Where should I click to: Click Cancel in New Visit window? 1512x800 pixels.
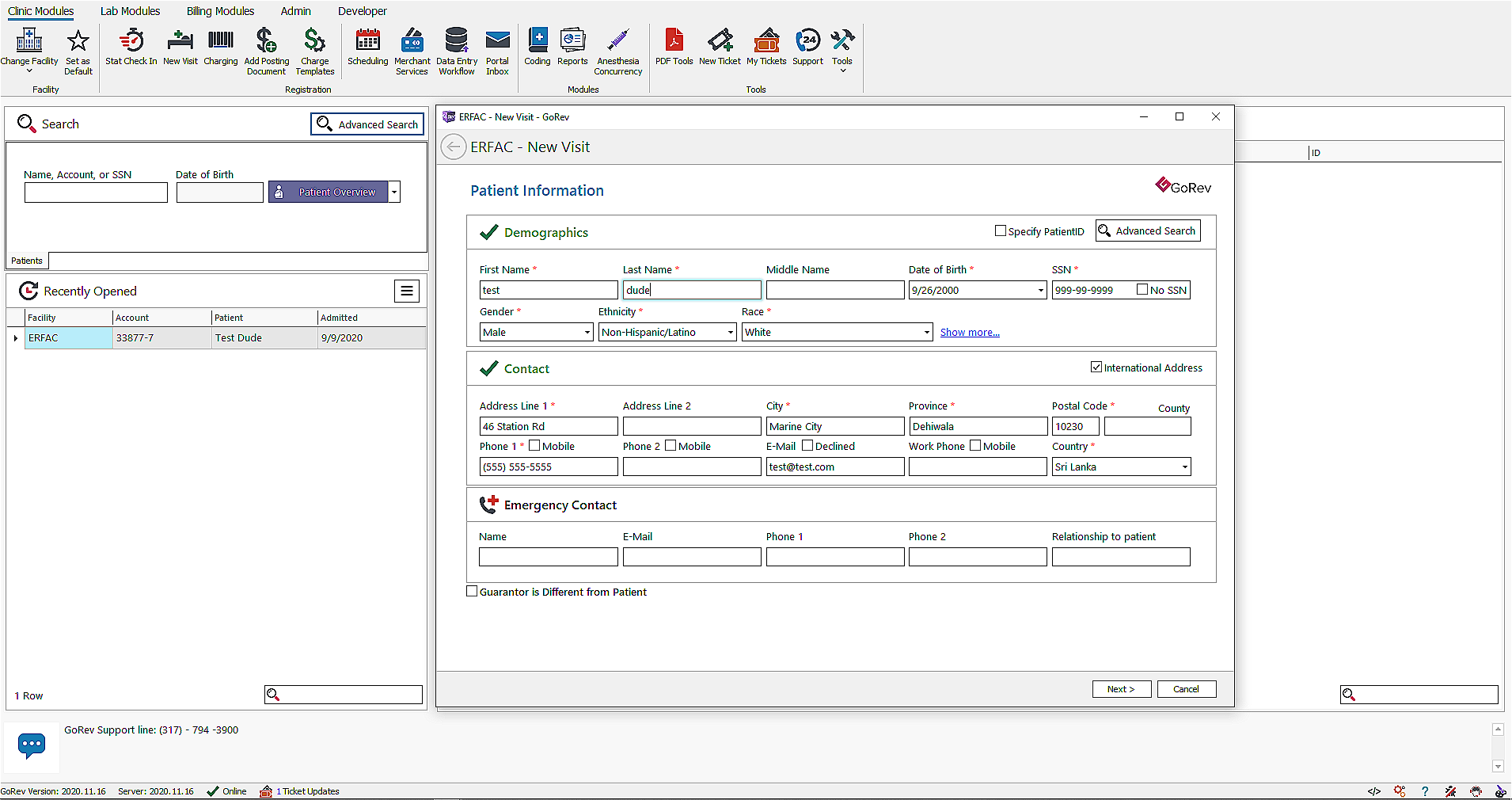coord(1186,689)
